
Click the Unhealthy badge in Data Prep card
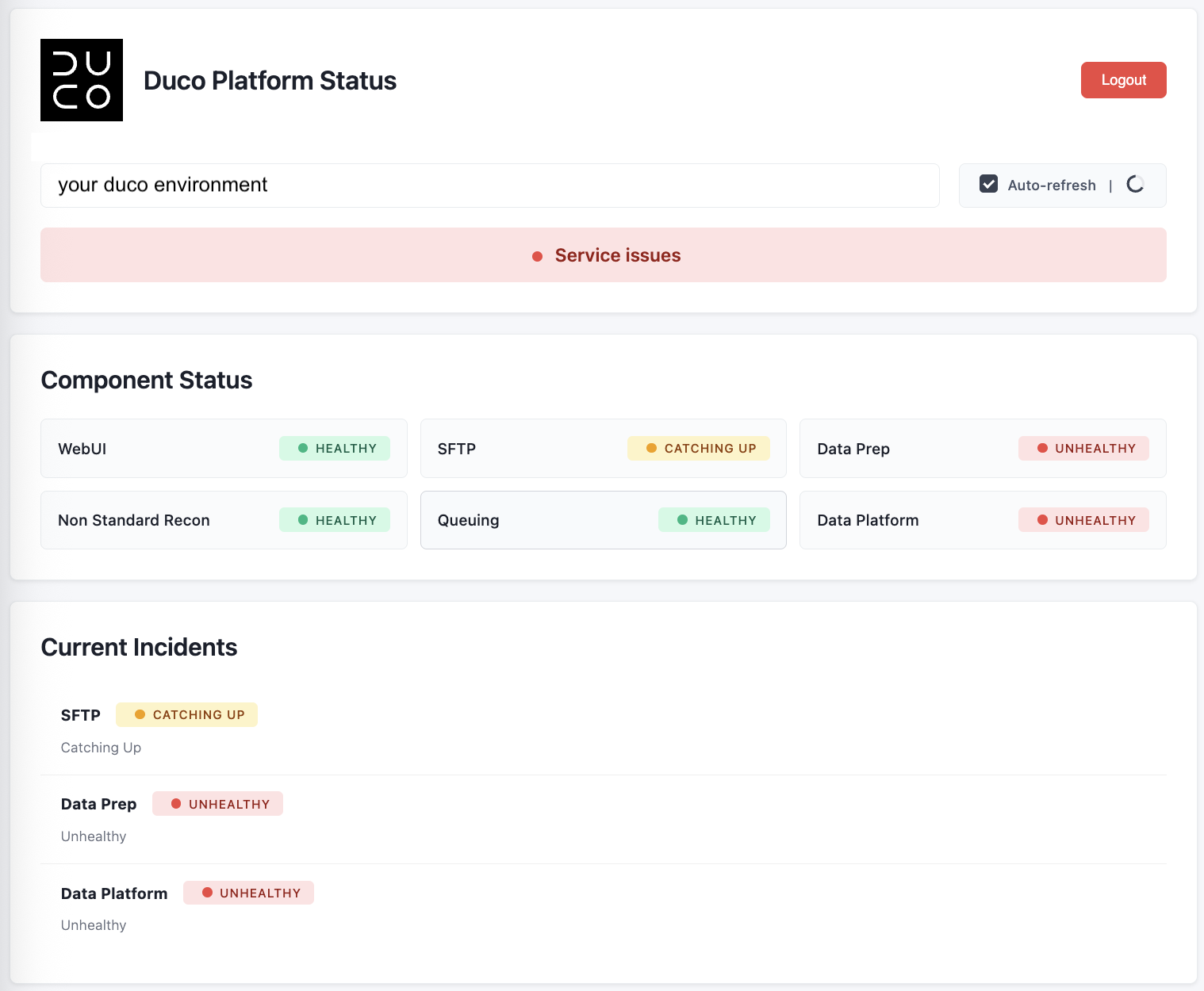[x=1083, y=448]
